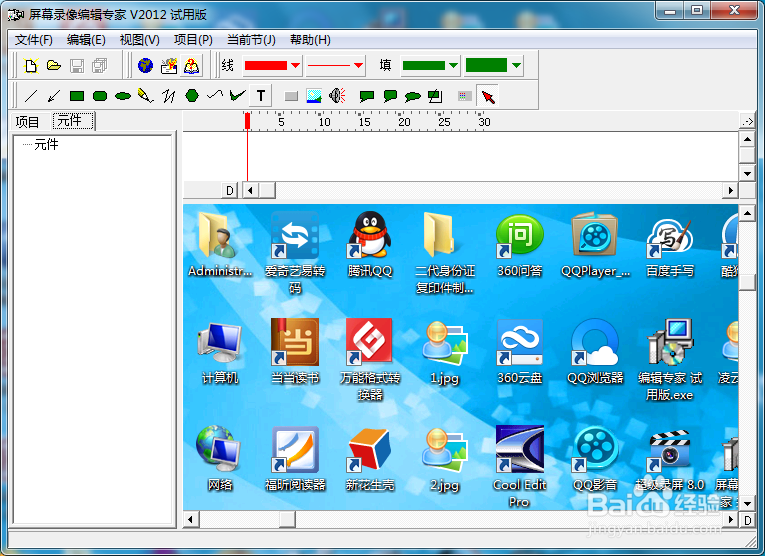The width and height of the screenshot is (765, 556).
Task: Click the timeline ruler at mark 30
Action: [484, 122]
